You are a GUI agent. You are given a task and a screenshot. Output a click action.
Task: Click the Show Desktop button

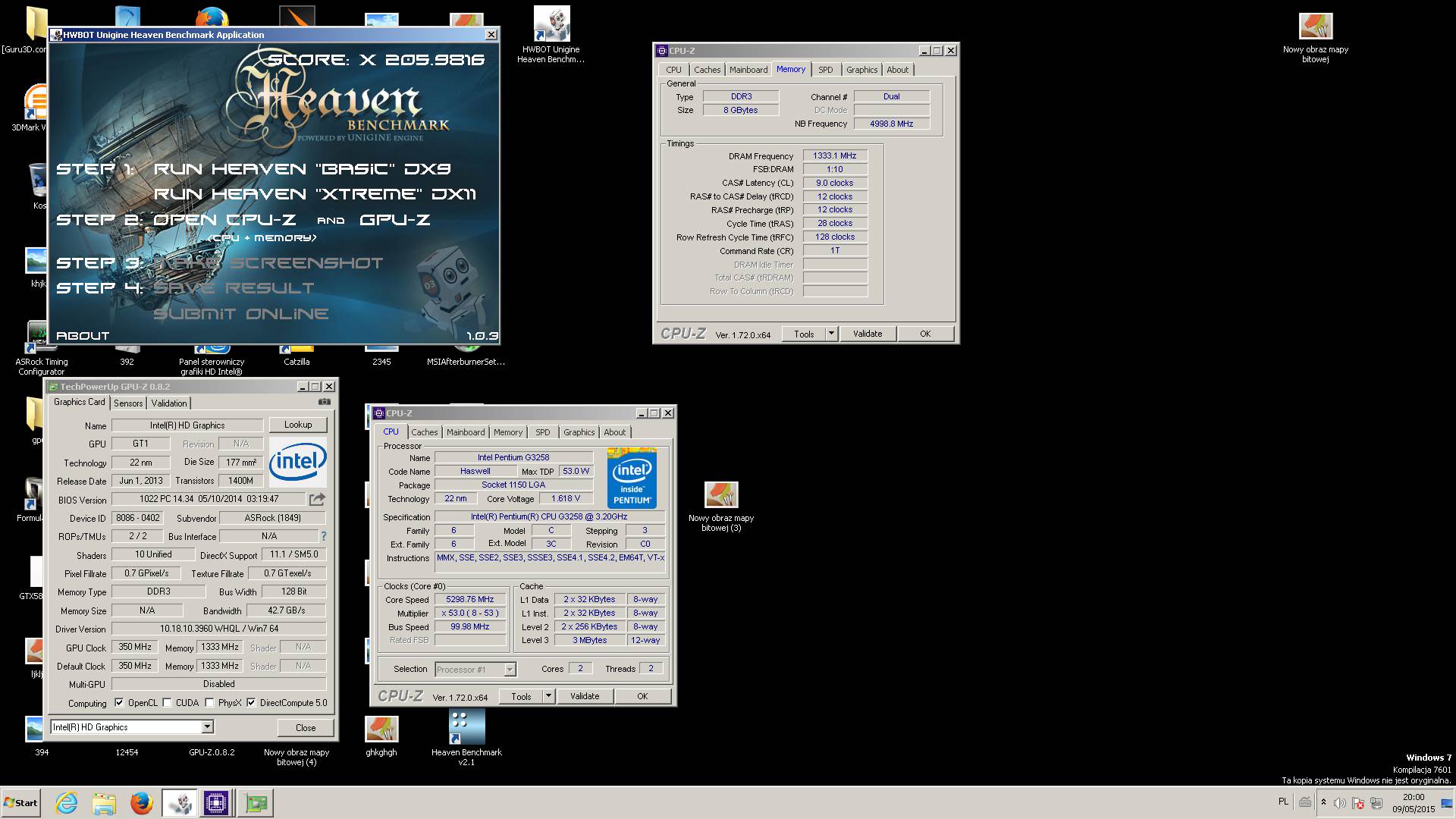pyautogui.click(x=1447, y=802)
